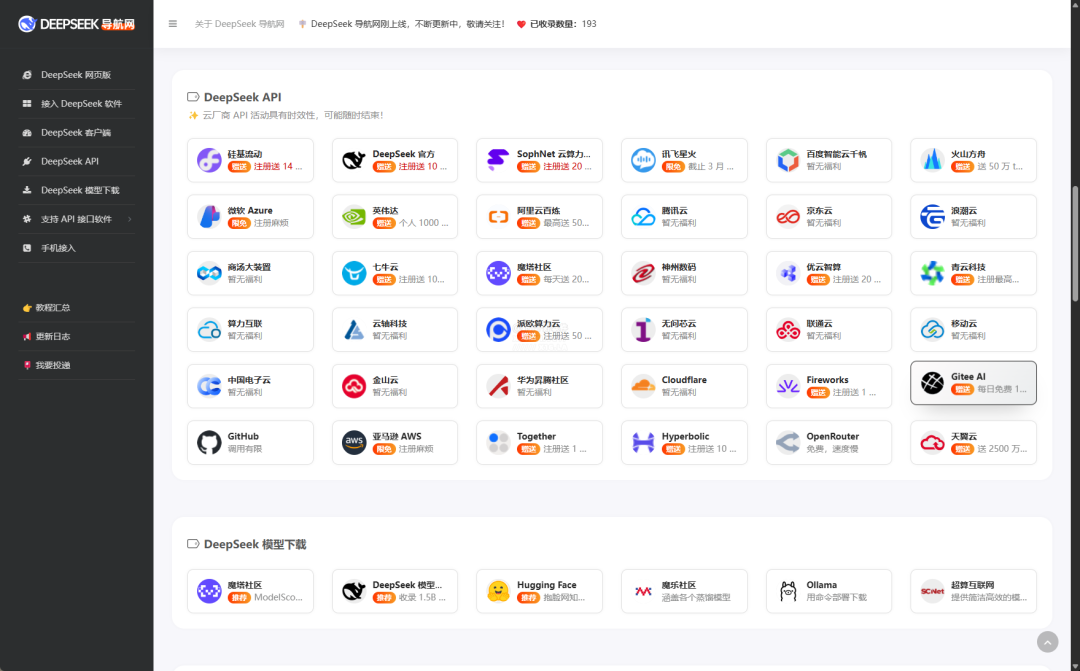Click the back-to-top arrow button
1080x671 pixels.
[x=1048, y=642]
